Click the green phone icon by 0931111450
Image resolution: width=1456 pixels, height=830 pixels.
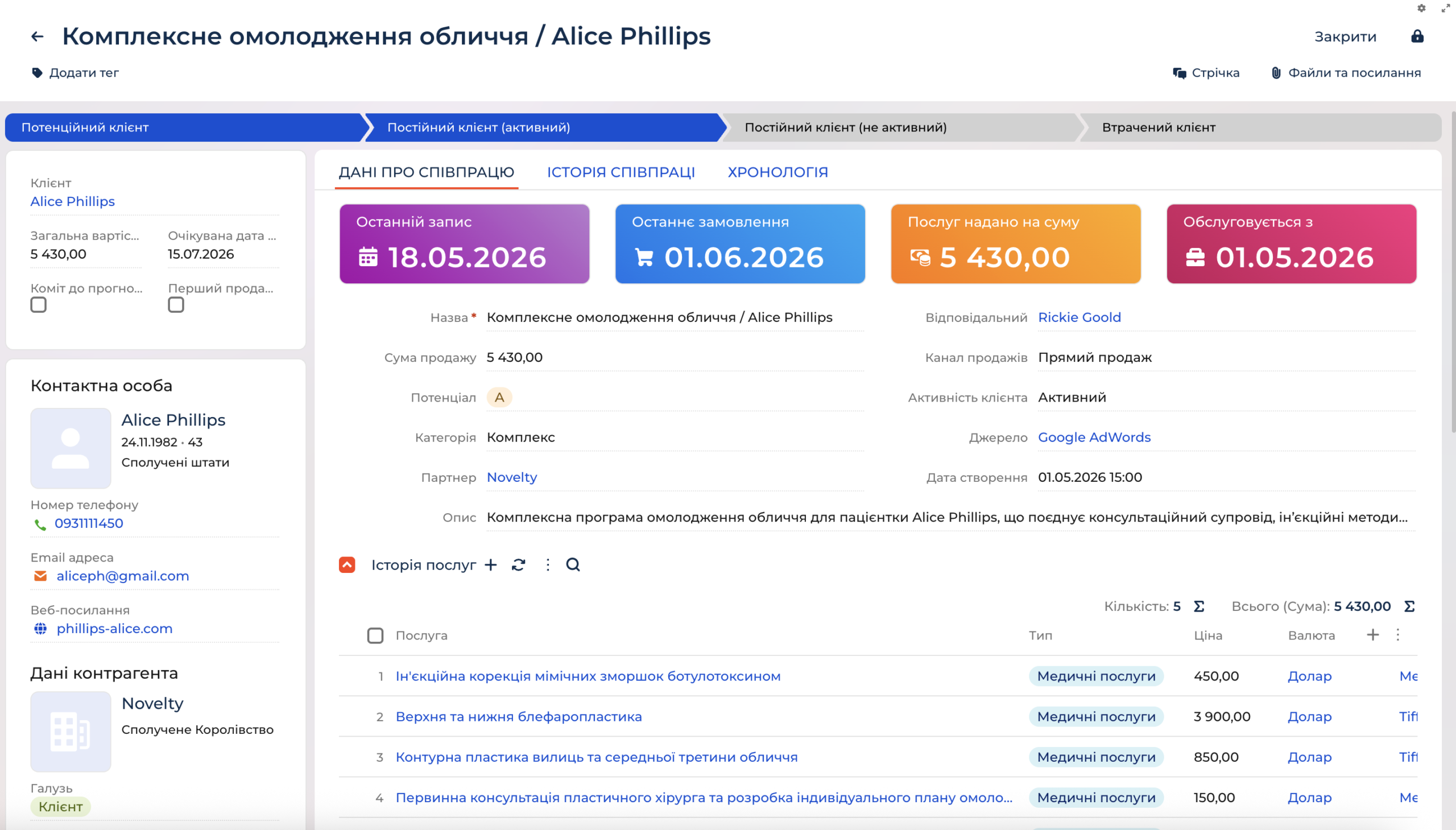40,525
